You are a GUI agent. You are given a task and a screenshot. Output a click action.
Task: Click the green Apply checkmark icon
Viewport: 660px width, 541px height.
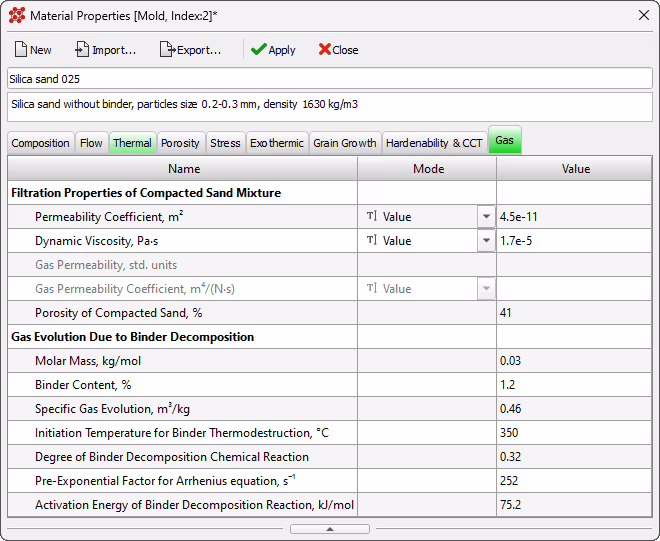pyautogui.click(x=258, y=49)
